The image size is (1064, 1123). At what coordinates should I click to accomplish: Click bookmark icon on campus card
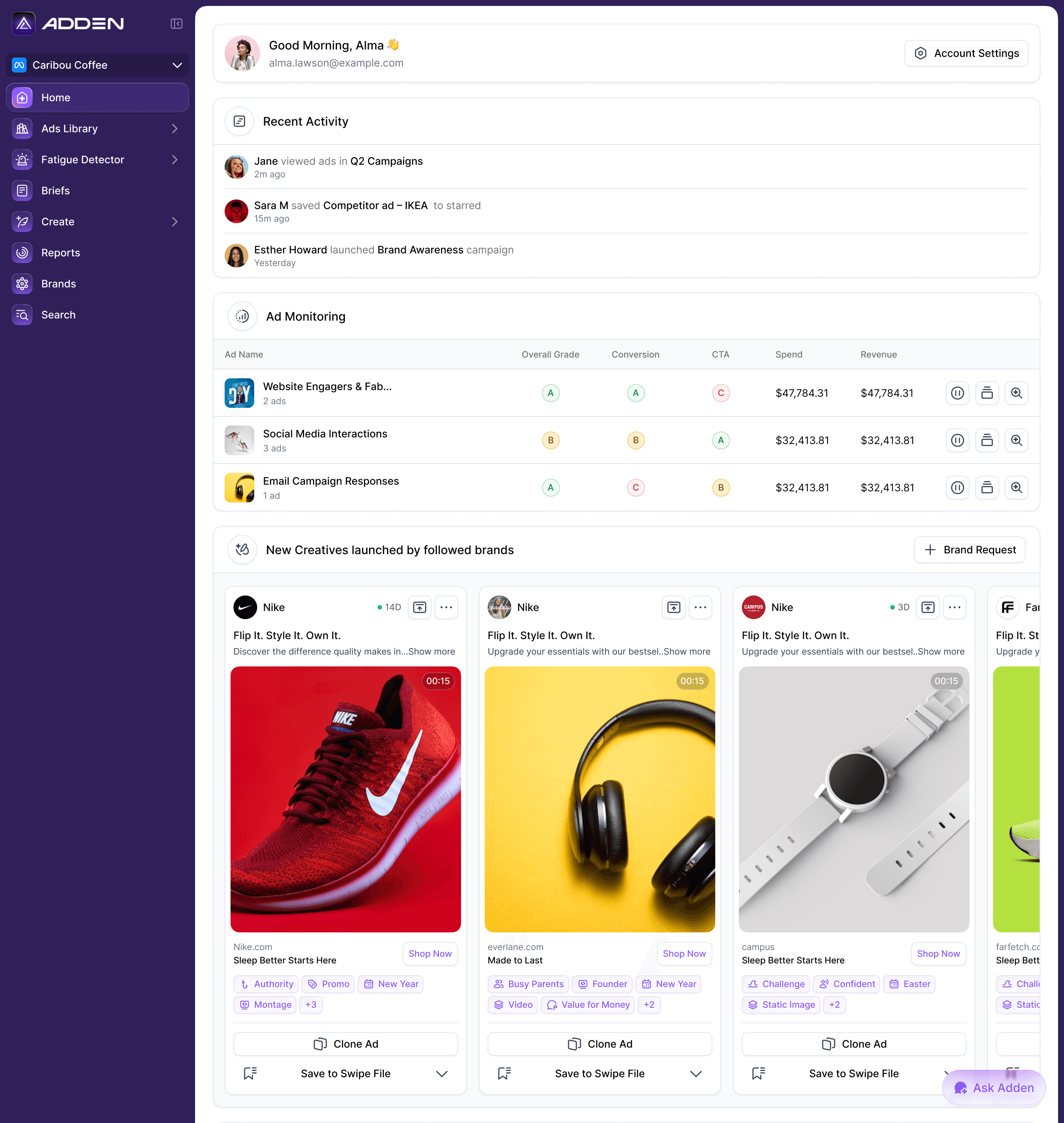(758, 1073)
